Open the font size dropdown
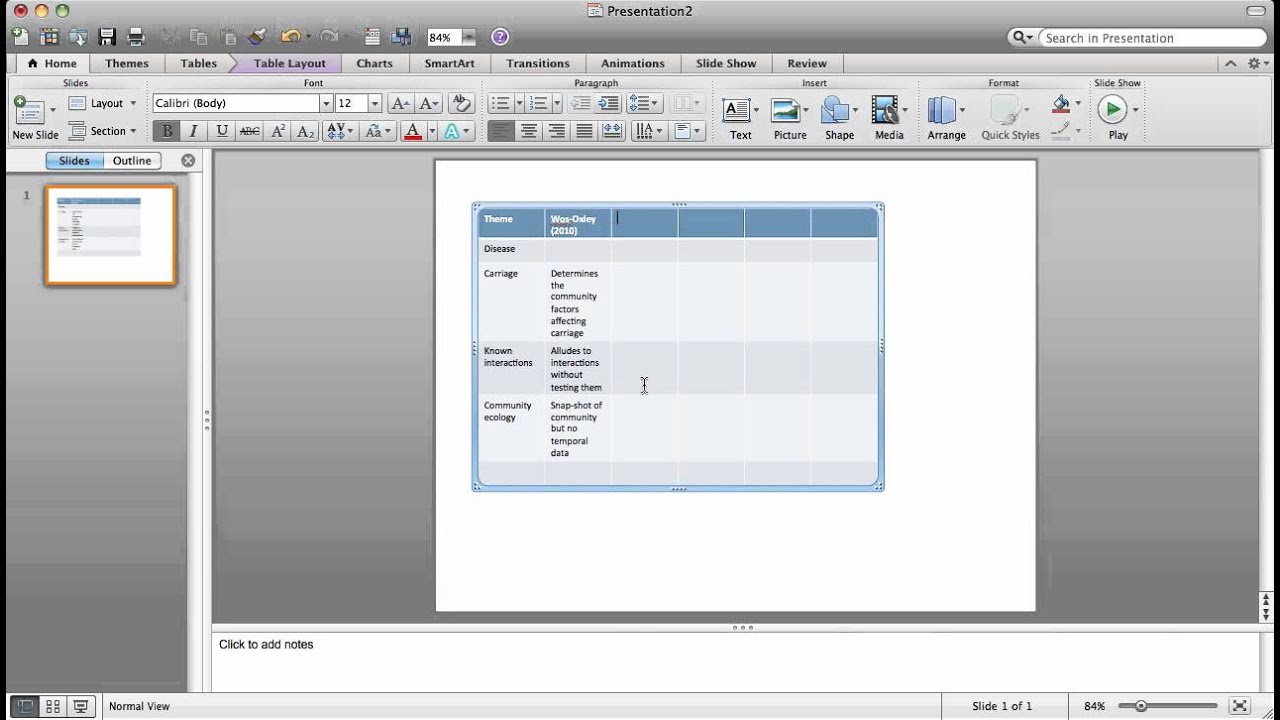The width and height of the screenshot is (1280, 720). coord(375,103)
